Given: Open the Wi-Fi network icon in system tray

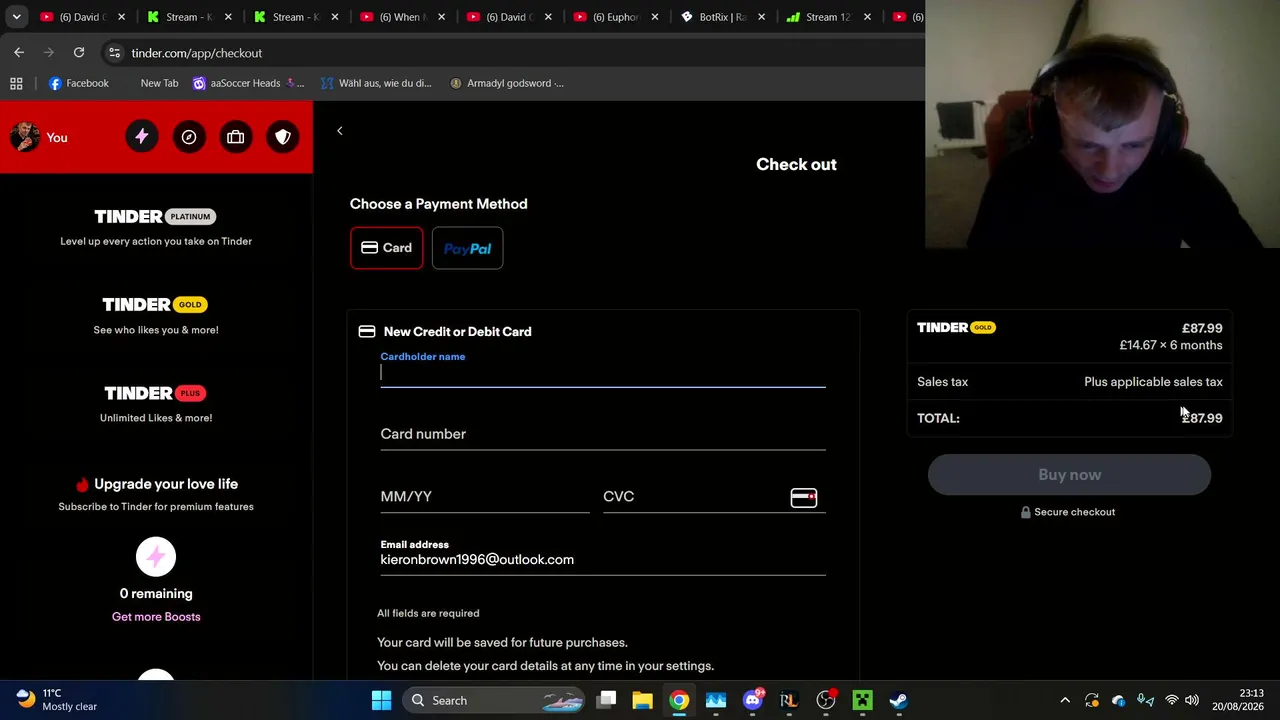Looking at the screenshot, I should click(1171, 700).
